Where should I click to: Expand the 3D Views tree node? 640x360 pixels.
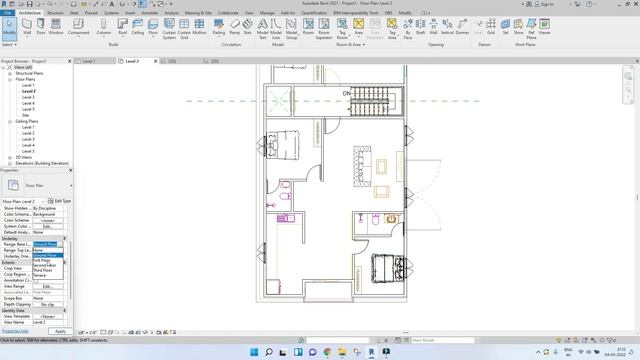10,157
